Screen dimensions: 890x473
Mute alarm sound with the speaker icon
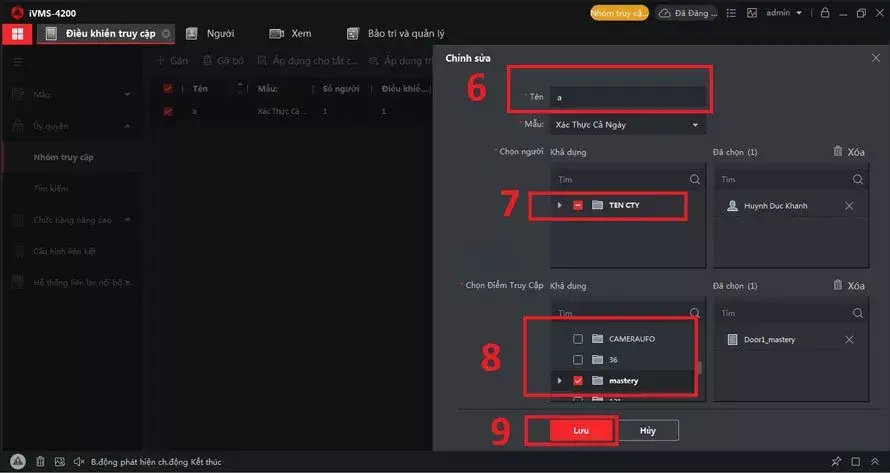pos(79,462)
